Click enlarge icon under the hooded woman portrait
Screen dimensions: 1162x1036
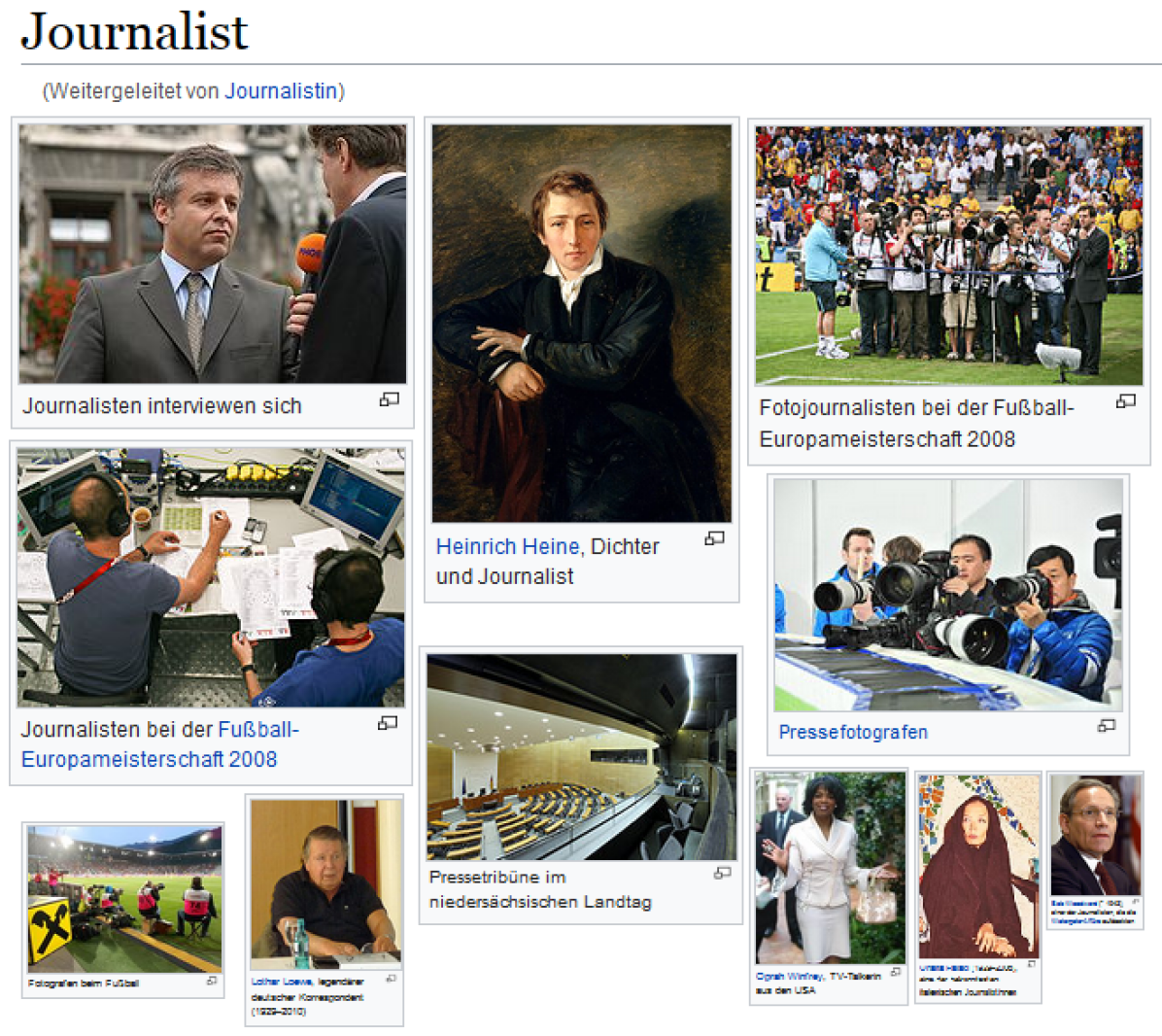coord(1031,964)
